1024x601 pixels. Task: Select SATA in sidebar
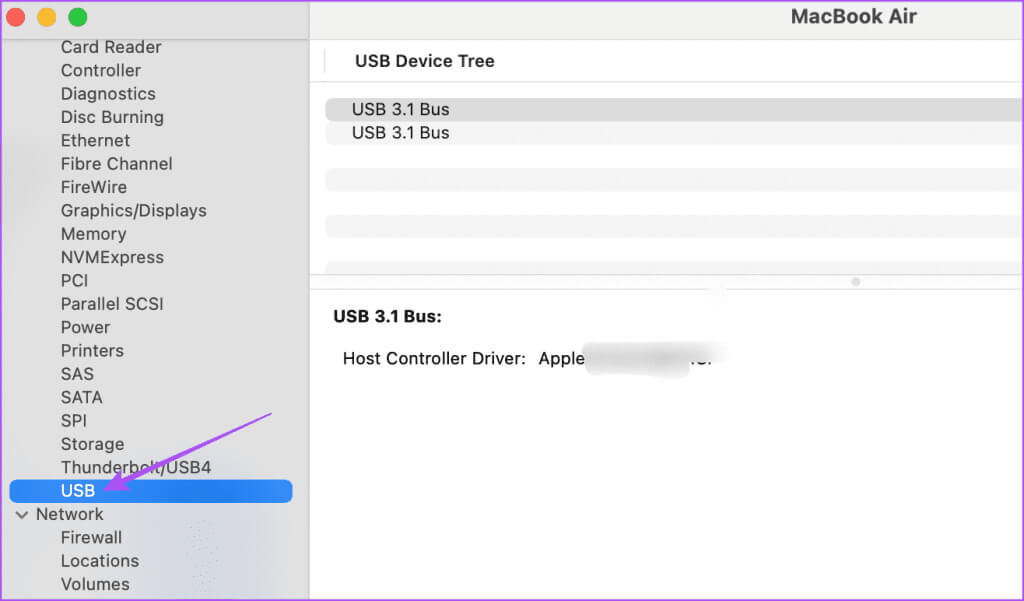[82, 398]
